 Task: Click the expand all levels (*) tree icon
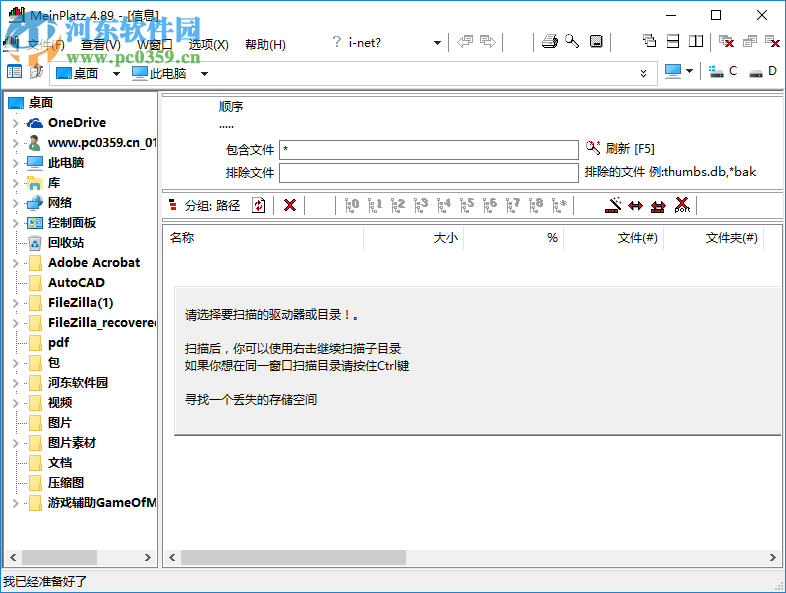(x=559, y=205)
